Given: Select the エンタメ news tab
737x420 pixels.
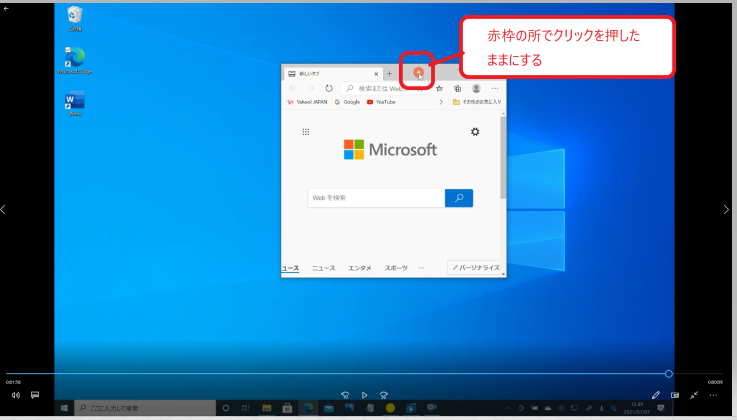Looking at the screenshot, I should pyautogui.click(x=360, y=268).
